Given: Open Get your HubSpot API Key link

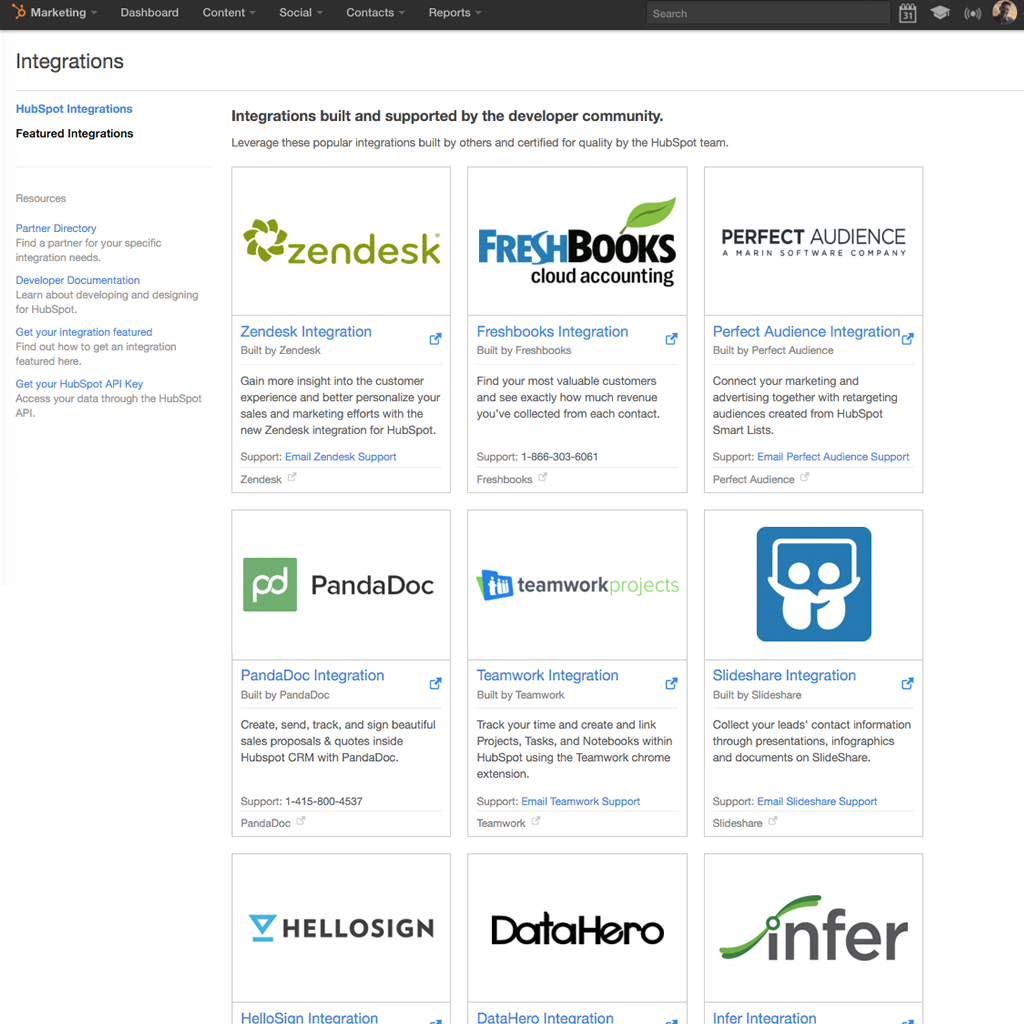Looking at the screenshot, I should [x=79, y=384].
